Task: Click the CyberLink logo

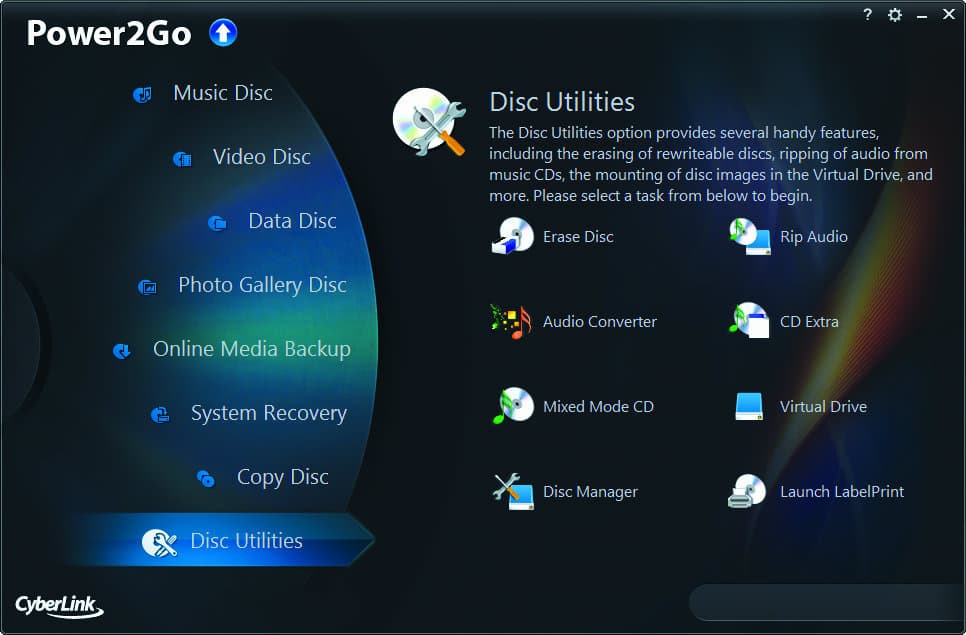Action: [58, 605]
